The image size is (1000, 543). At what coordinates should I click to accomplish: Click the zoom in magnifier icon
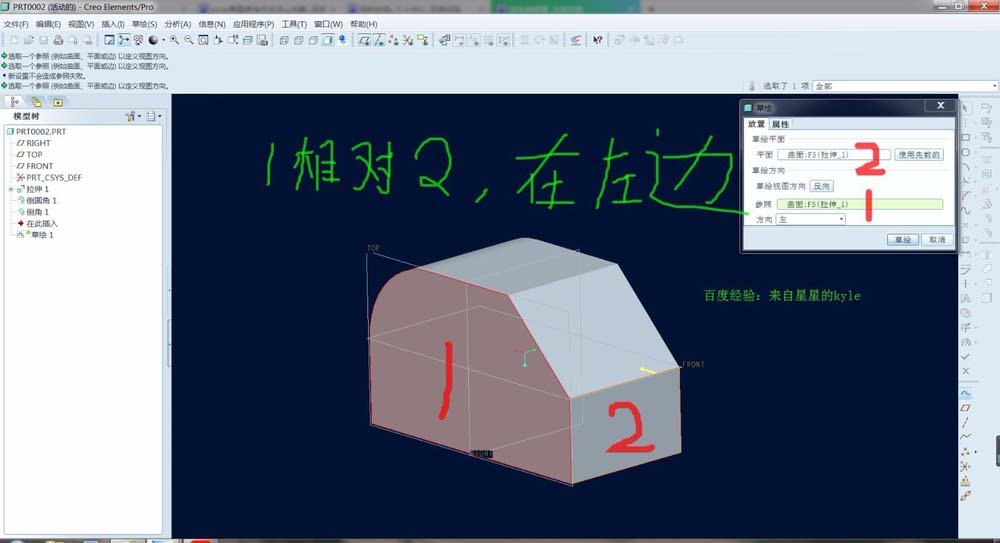174,40
